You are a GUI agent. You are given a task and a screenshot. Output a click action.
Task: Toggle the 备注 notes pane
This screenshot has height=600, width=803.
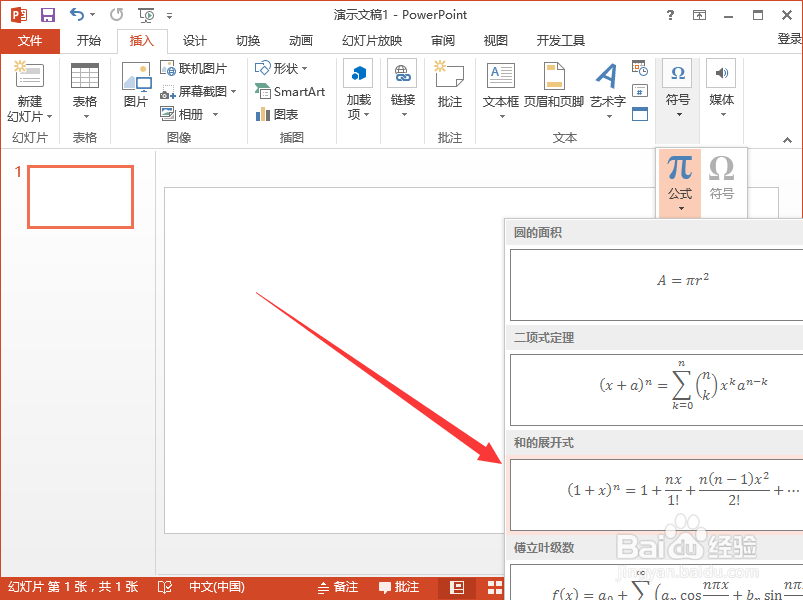pyautogui.click(x=340, y=587)
